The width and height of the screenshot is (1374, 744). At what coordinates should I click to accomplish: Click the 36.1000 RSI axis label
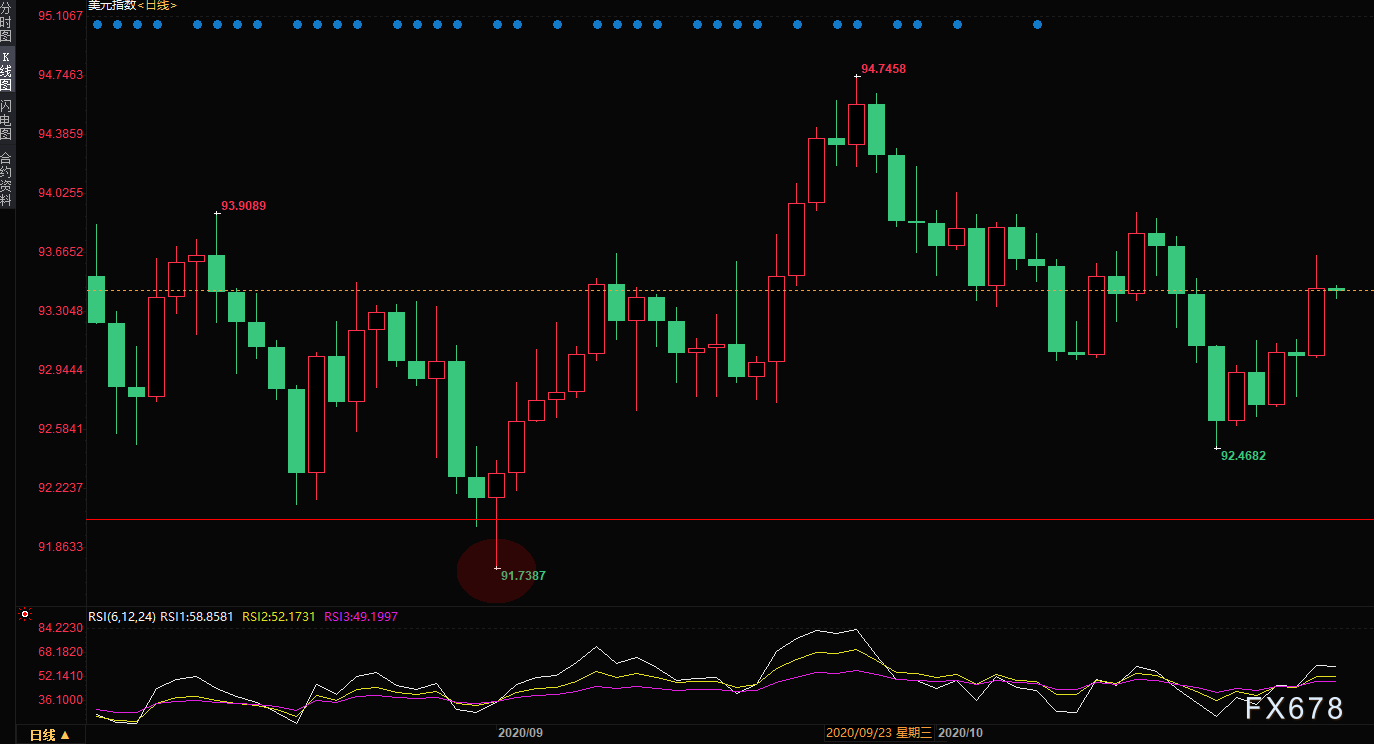(x=60, y=699)
